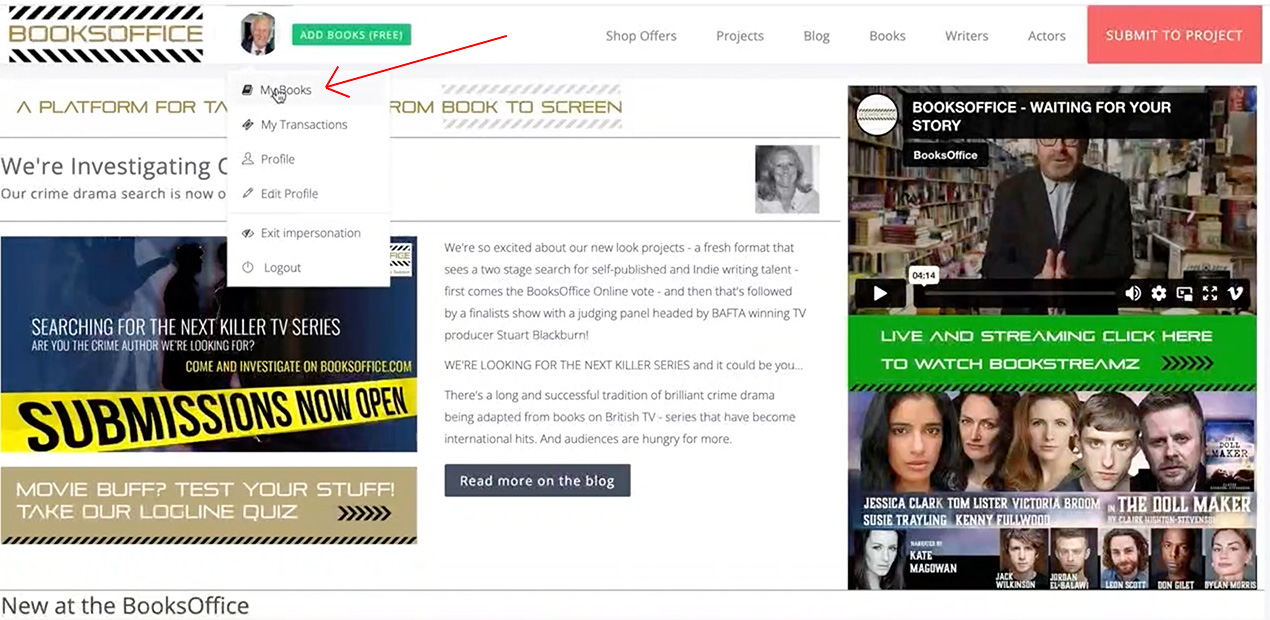Click the woman's portrait thumbnail

click(787, 179)
